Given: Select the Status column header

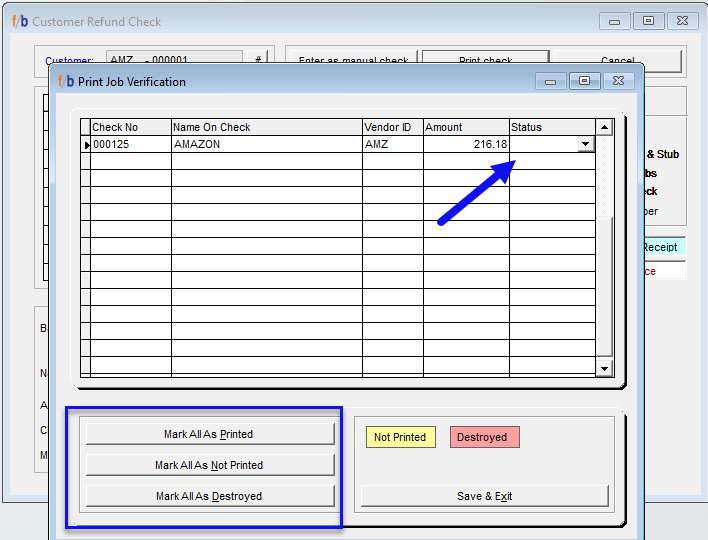Looking at the screenshot, I should [x=551, y=127].
